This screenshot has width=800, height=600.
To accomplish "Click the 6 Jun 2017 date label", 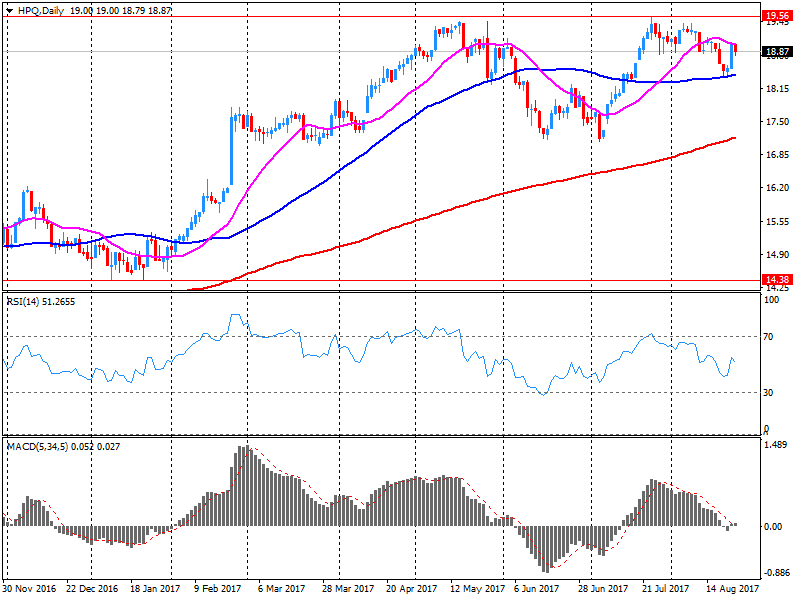I will 536,588.
